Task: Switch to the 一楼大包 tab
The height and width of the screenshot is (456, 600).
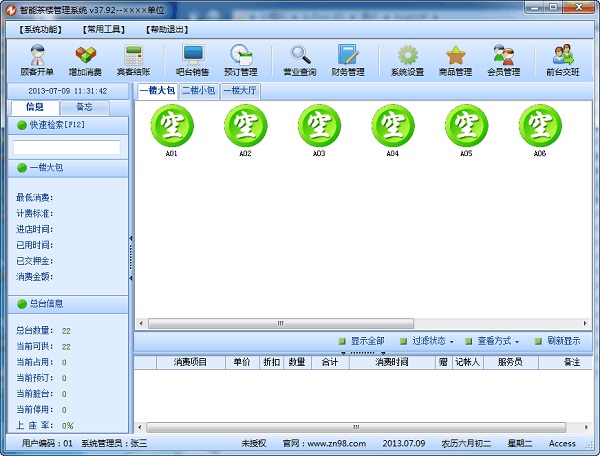Action: coord(157,91)
